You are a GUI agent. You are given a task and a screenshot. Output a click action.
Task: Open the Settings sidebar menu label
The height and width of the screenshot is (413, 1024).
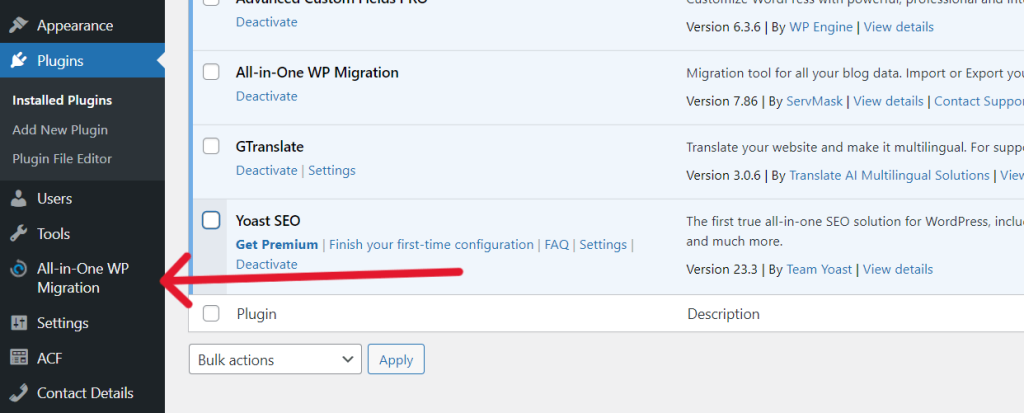tap(63, 323)
